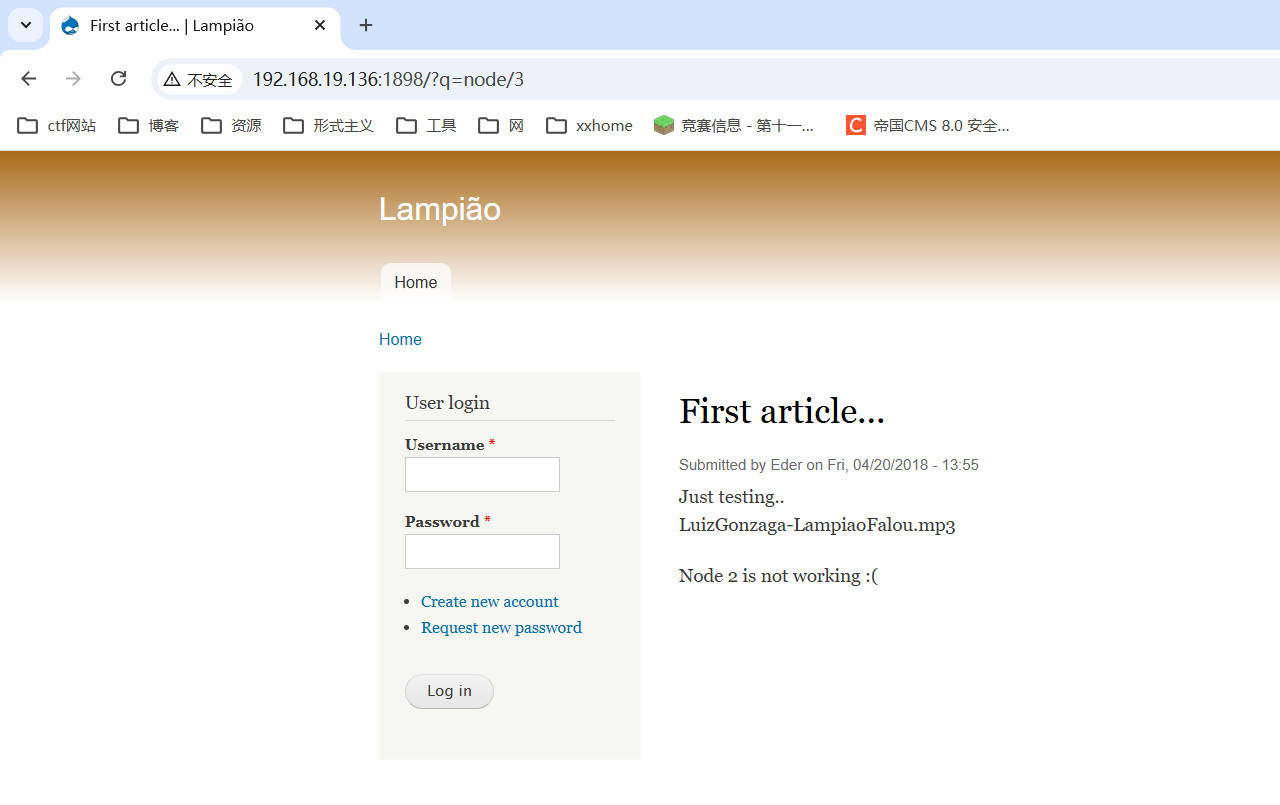Close the First article browser tab
The image size is (1280, 805).
(320, 26)
